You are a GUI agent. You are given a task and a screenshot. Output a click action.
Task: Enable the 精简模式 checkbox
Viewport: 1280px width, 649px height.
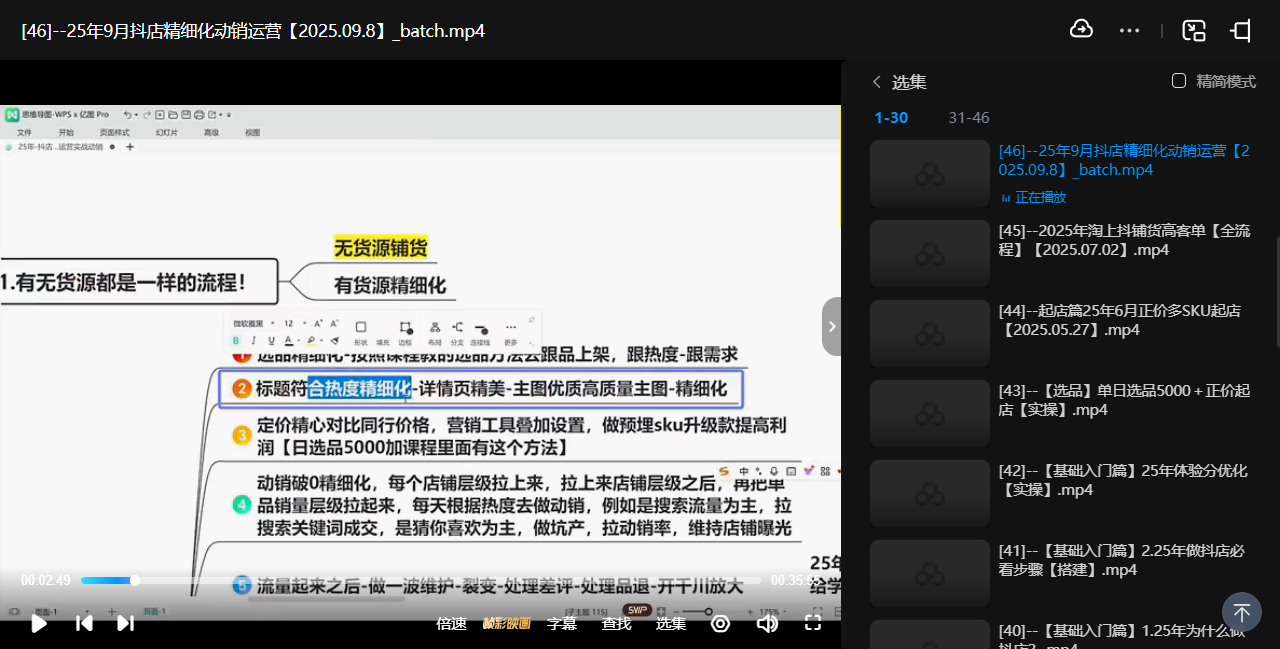coord(1179,81)
